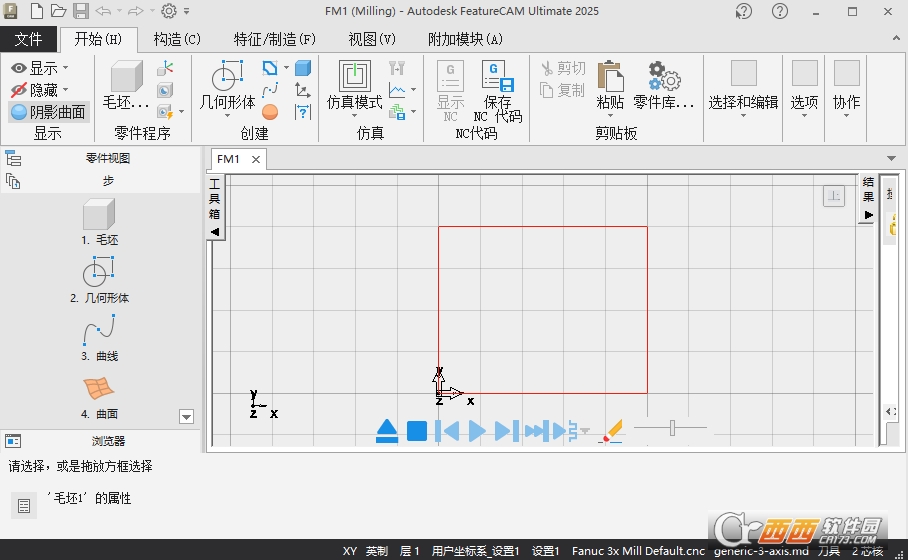The image size is (908, 560).
Task: Switch to the 开始(H) ribbon tab
Action: [x=98, y=39]
